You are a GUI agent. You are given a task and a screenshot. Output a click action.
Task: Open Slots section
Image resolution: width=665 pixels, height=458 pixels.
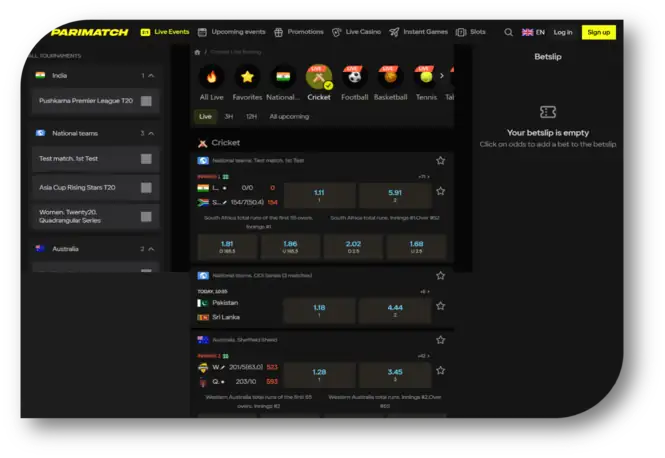coord(471,32)
